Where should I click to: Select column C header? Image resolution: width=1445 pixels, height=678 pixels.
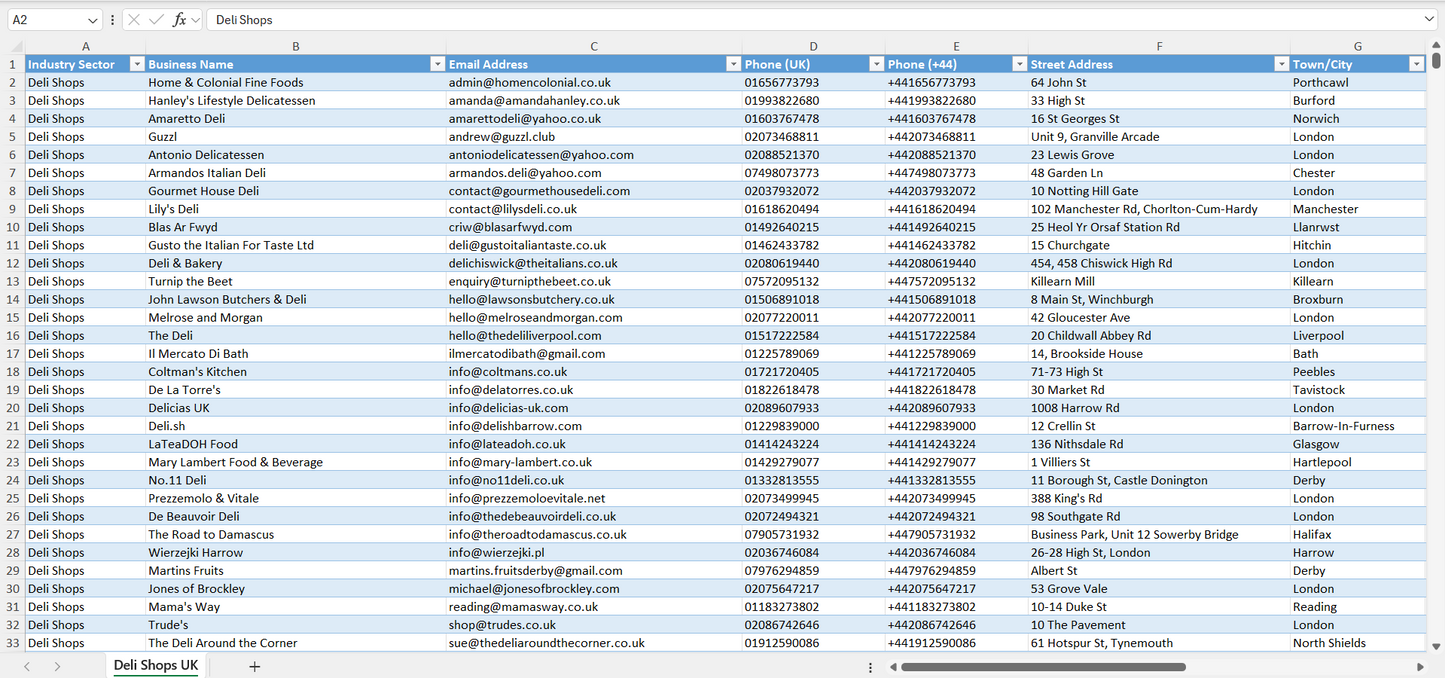pos(594,46)
